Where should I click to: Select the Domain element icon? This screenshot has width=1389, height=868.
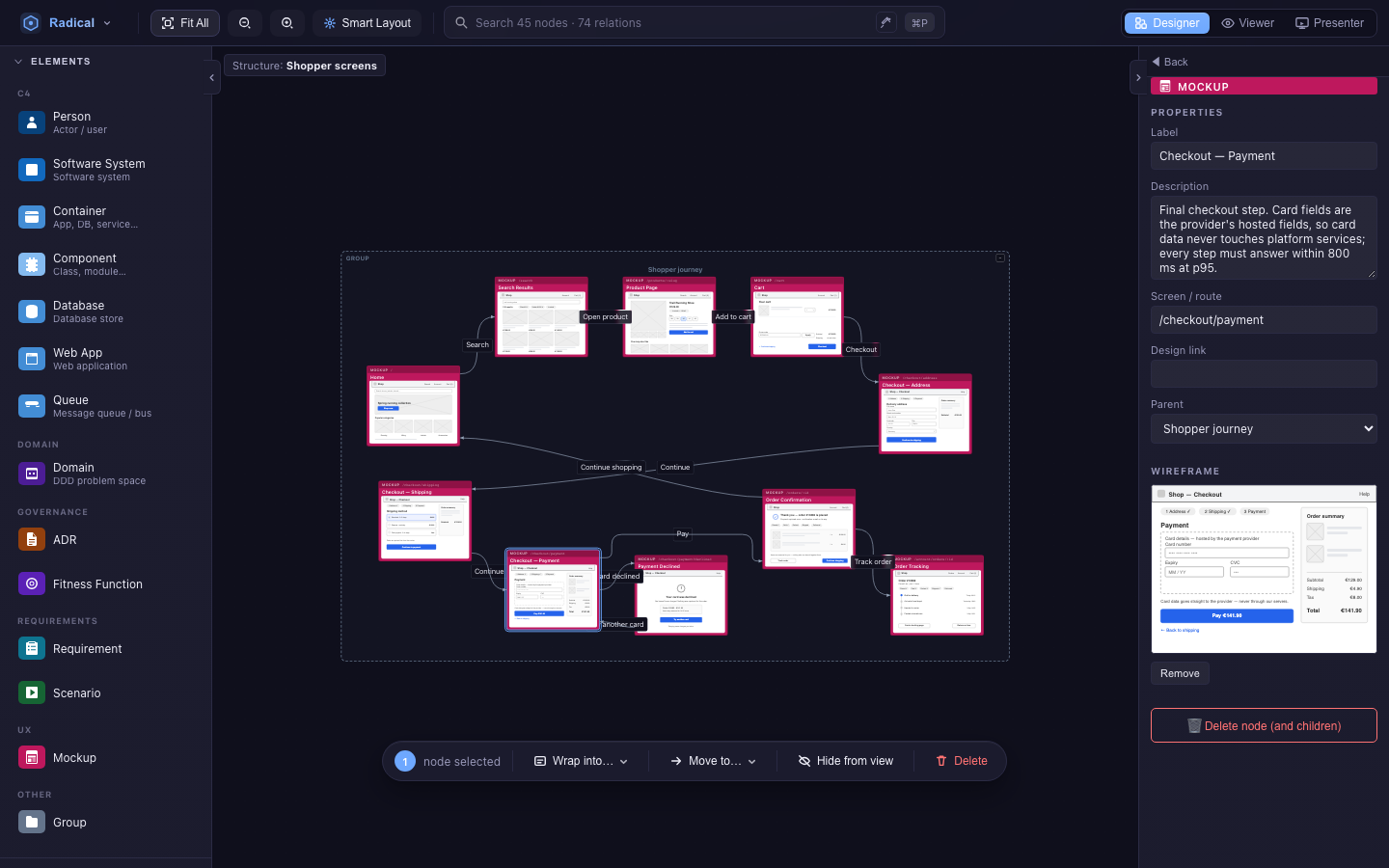point(32,474)
